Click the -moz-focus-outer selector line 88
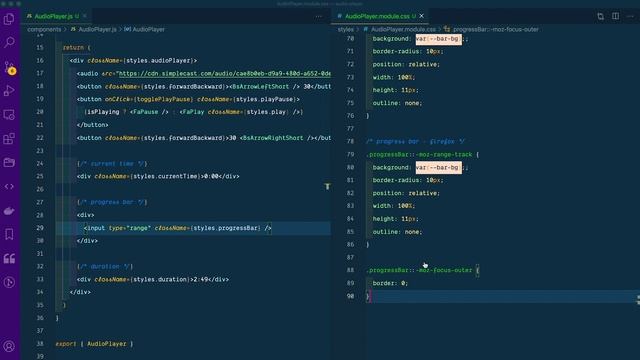 (422, 270)
